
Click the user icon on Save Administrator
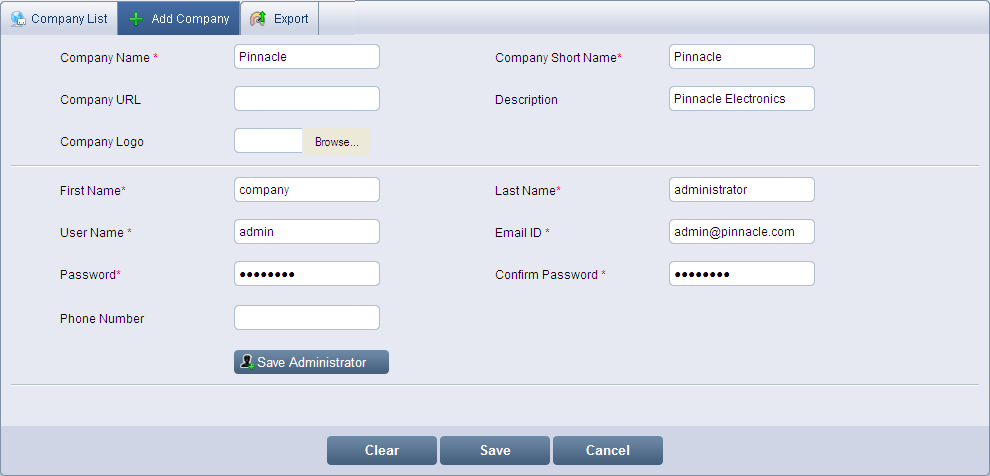pyautogui.click(x=246, y=362)
